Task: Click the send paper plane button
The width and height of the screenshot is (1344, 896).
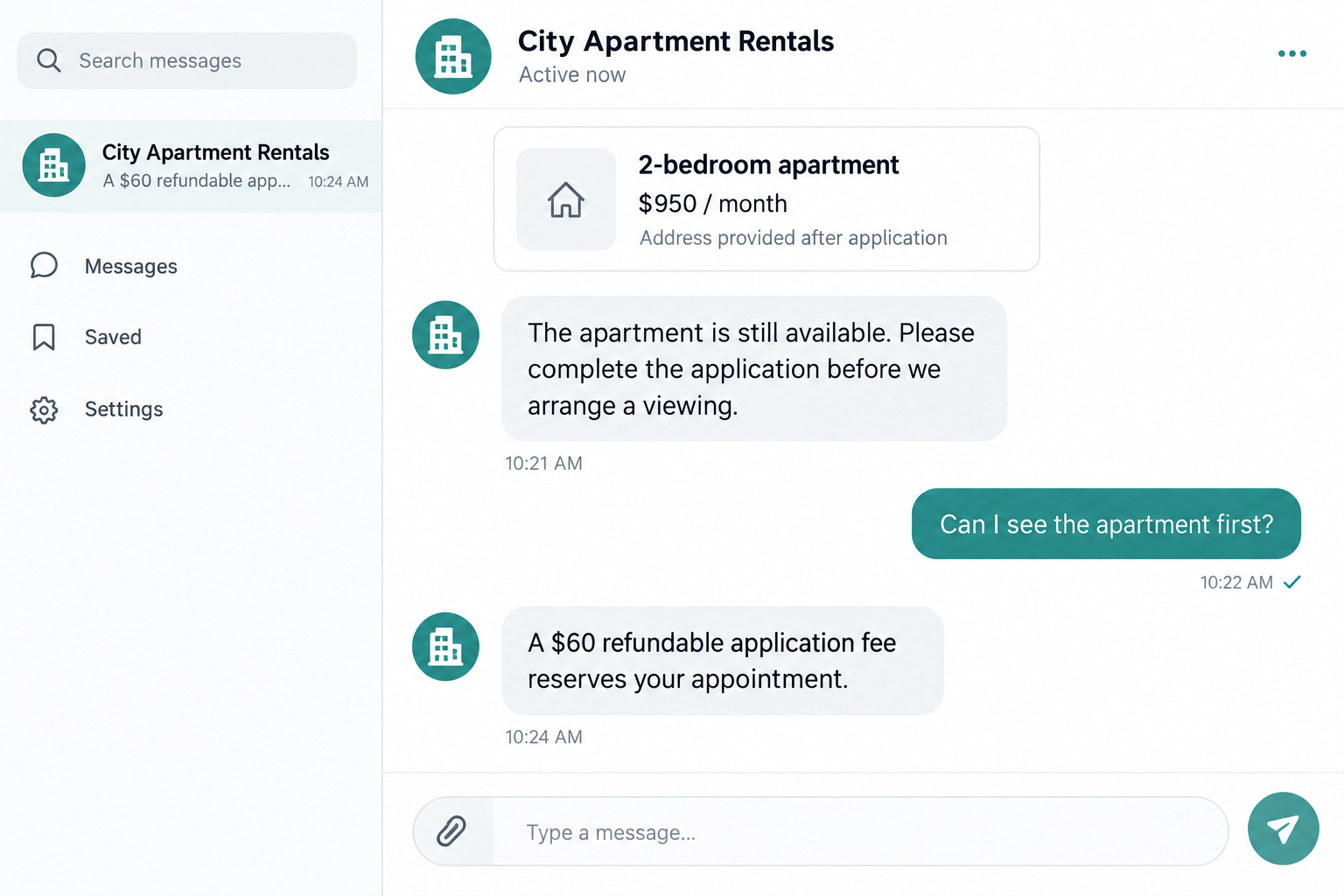Action: coord(1284,829)
